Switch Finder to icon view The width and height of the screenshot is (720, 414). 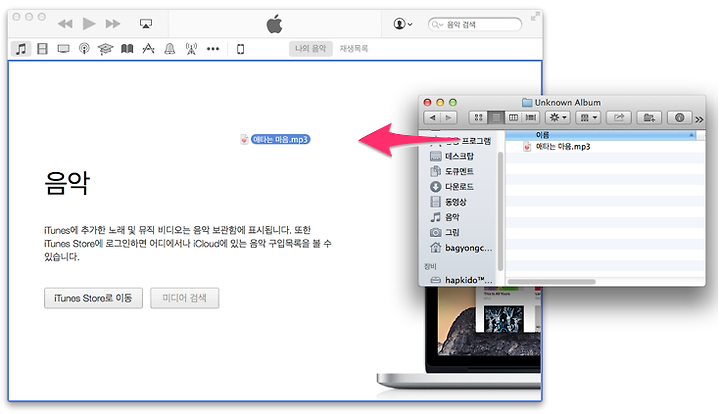point(478,118)
